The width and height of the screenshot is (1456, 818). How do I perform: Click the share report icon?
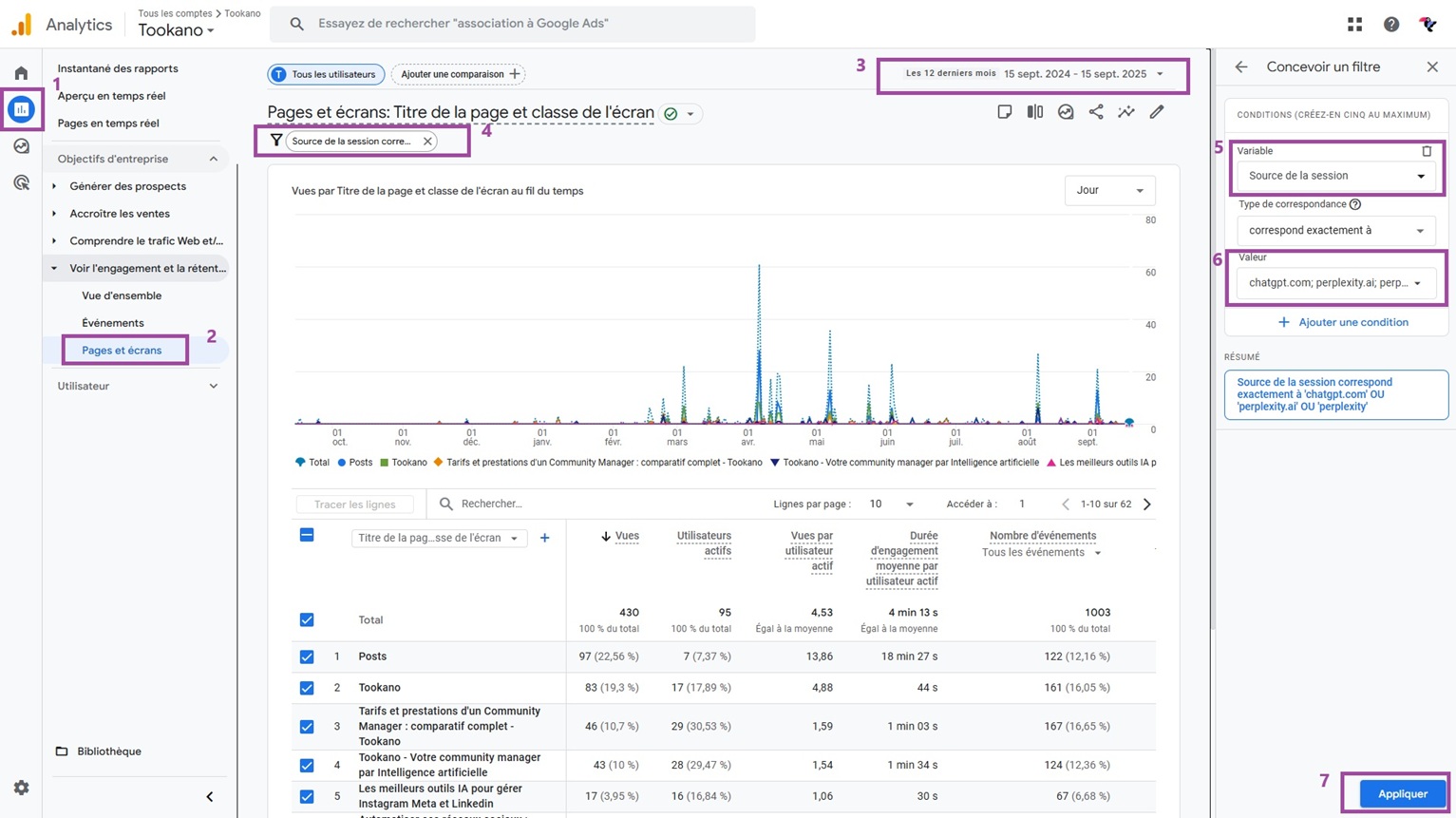[x=1096, y=112]
